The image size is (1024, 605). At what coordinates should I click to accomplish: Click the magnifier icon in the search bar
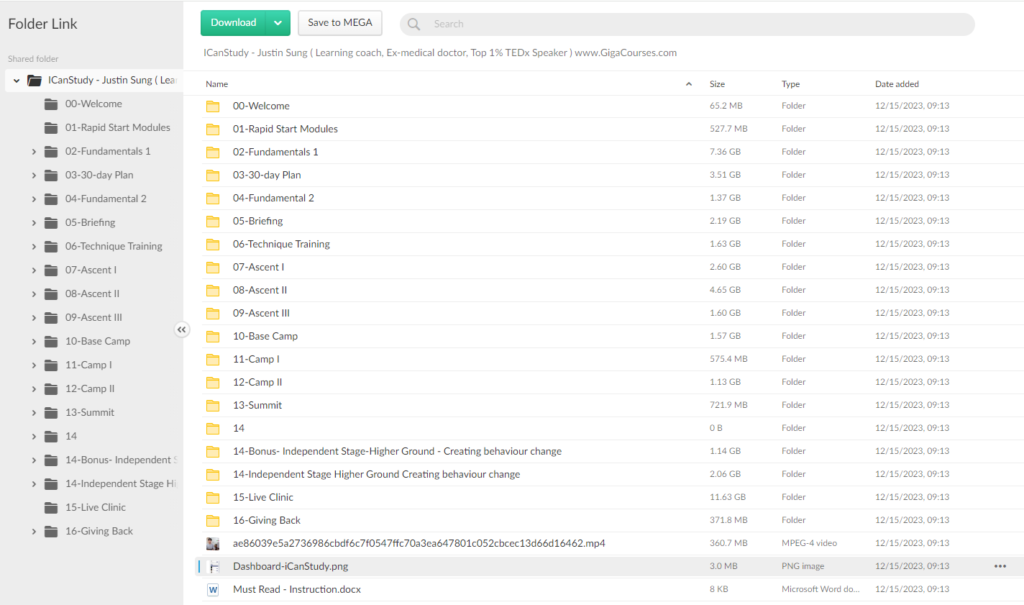click(414, 24)
